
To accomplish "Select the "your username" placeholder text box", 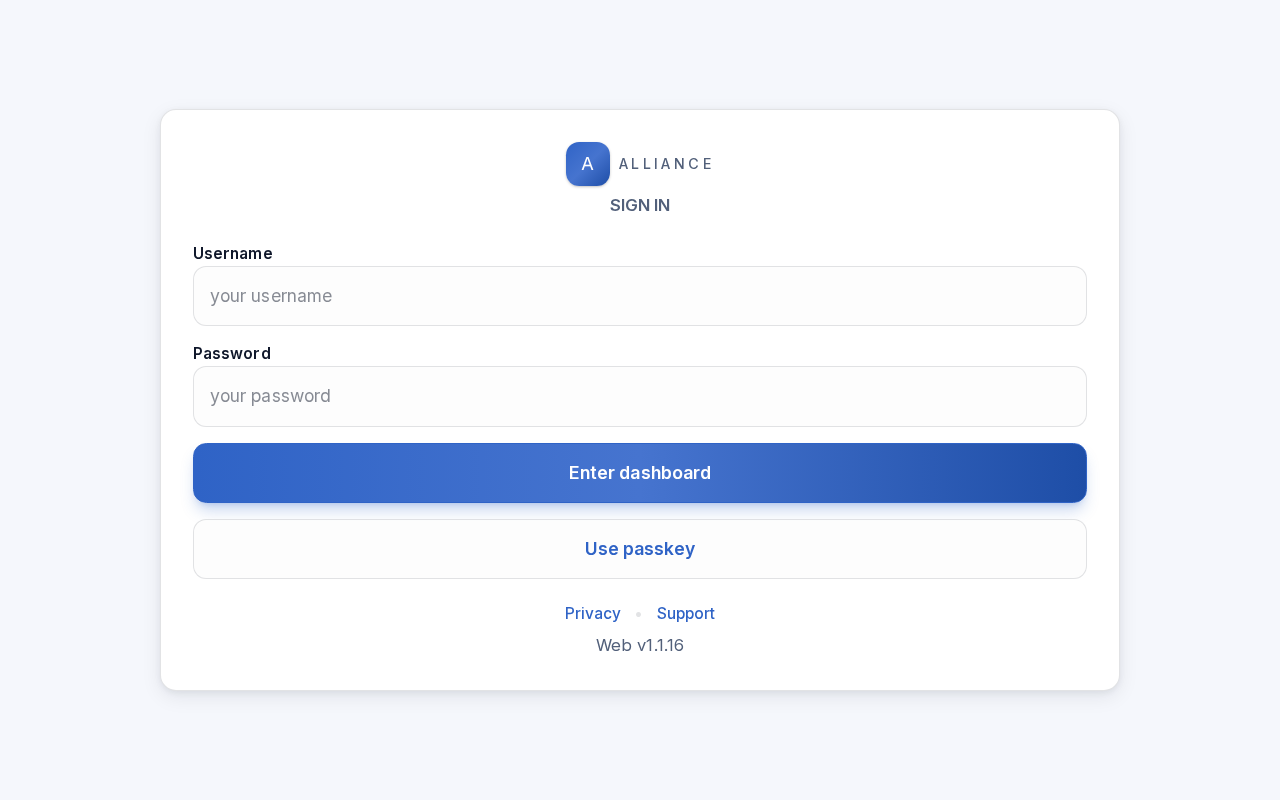I will point(640,296).
